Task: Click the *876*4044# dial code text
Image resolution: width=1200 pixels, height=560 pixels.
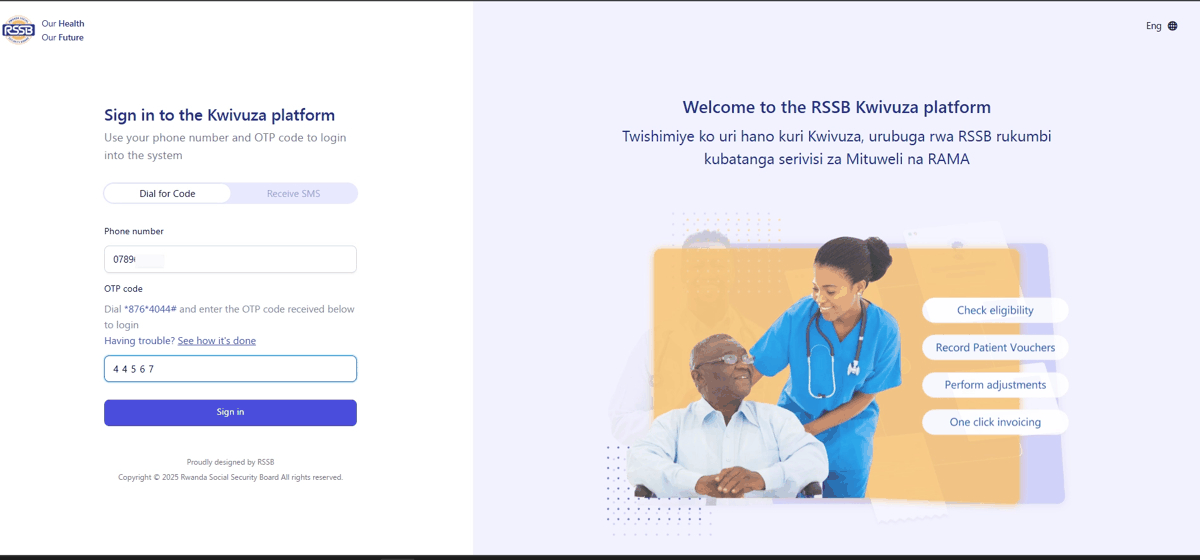Action: (150, 309)
